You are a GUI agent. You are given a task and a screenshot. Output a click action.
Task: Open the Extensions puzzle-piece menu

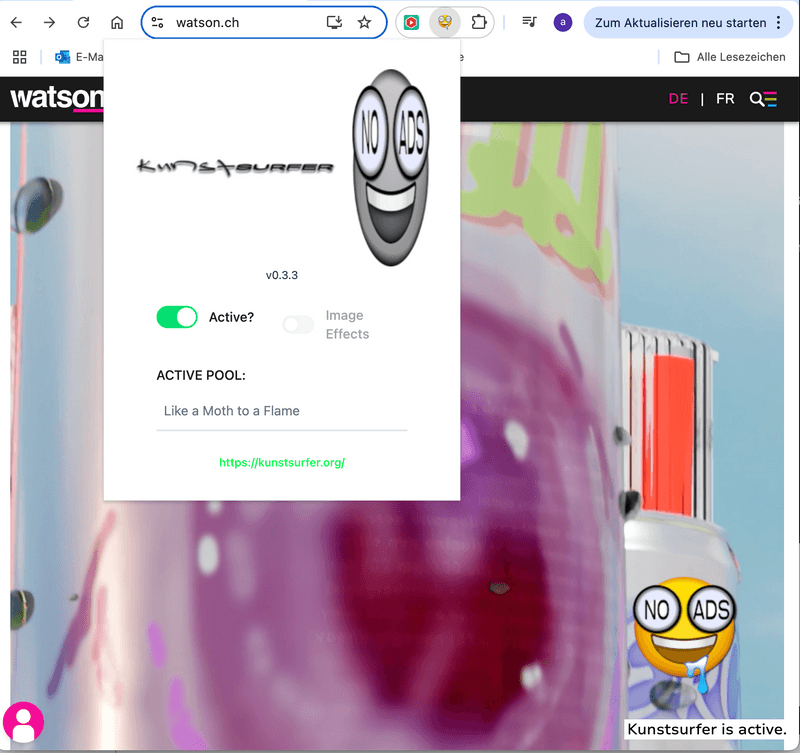coord(479,22)
